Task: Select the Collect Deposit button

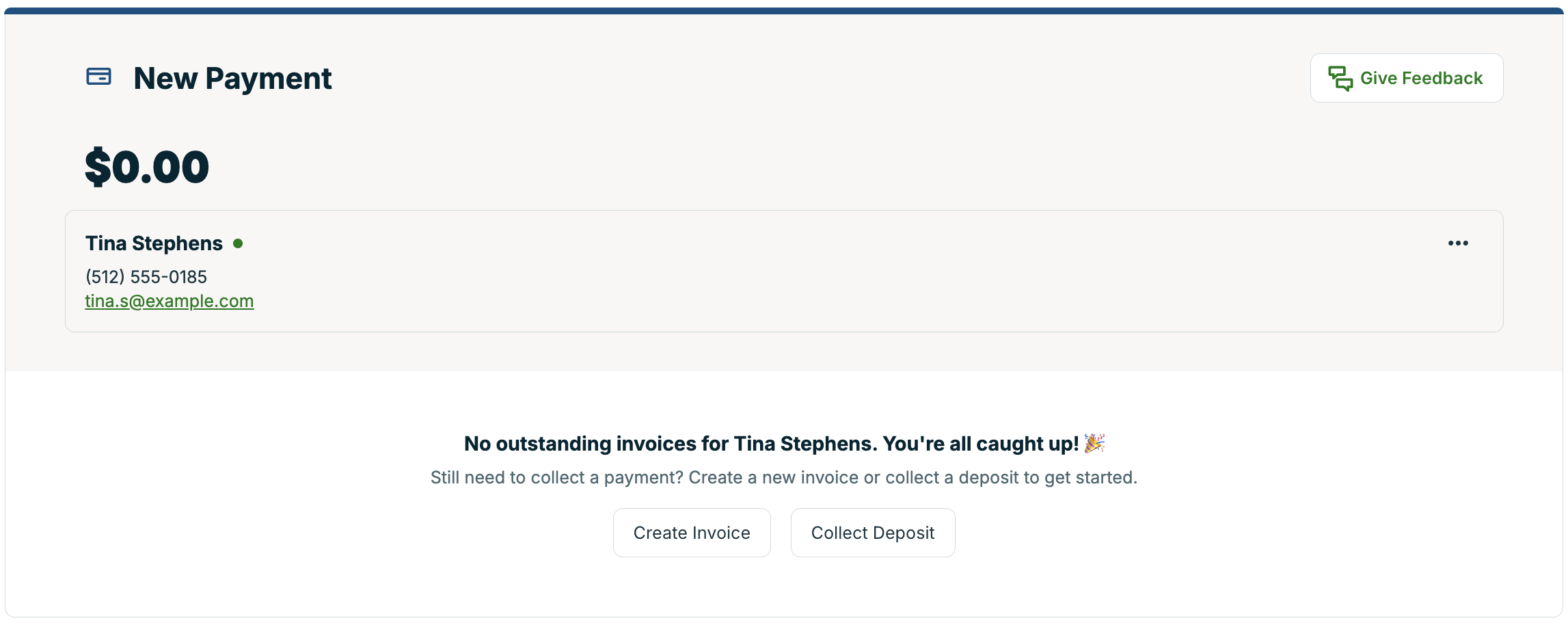Action: click(x=872, y=533)
